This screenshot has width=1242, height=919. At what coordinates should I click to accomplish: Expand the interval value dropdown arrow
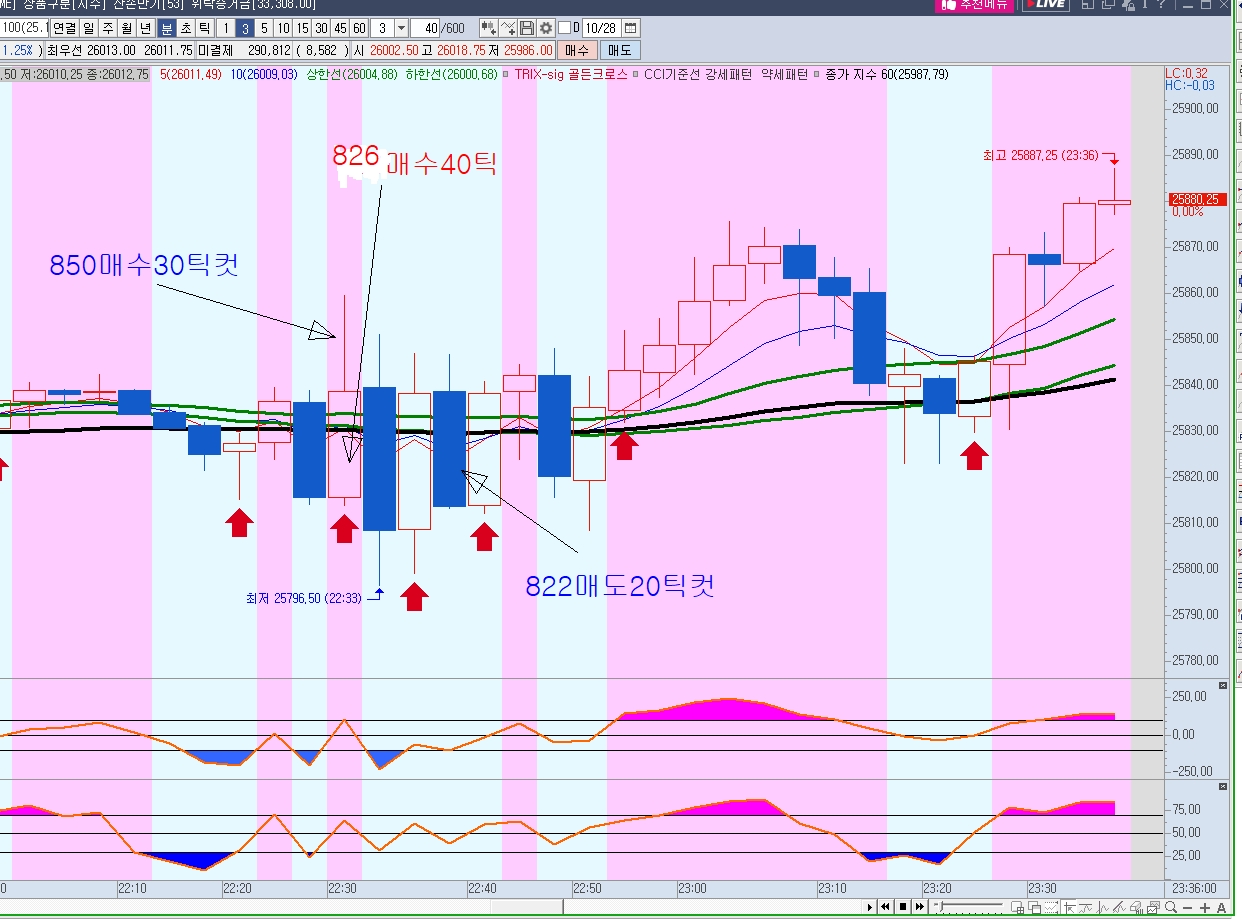401,28
